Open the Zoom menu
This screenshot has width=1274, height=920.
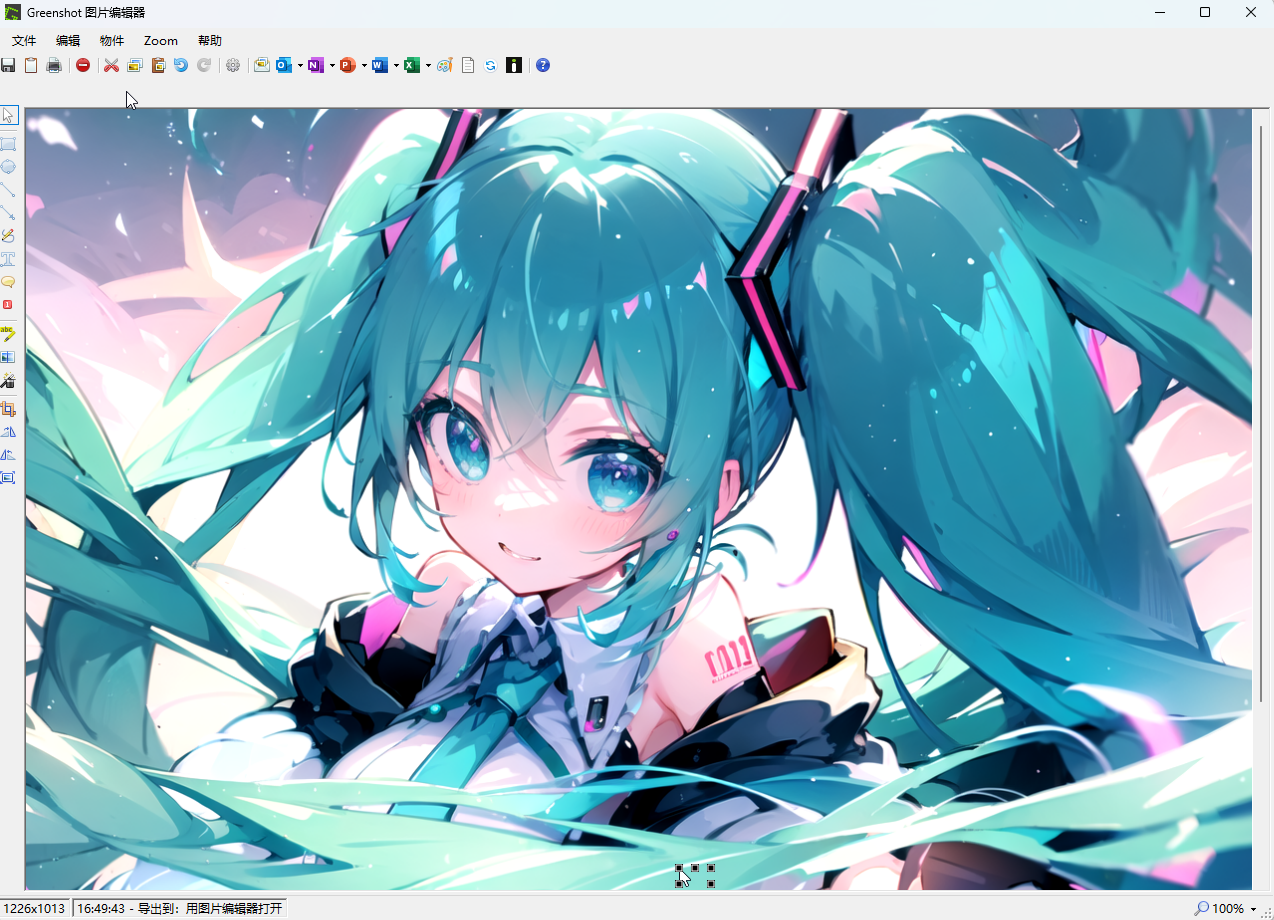click(x=161, y=41)
